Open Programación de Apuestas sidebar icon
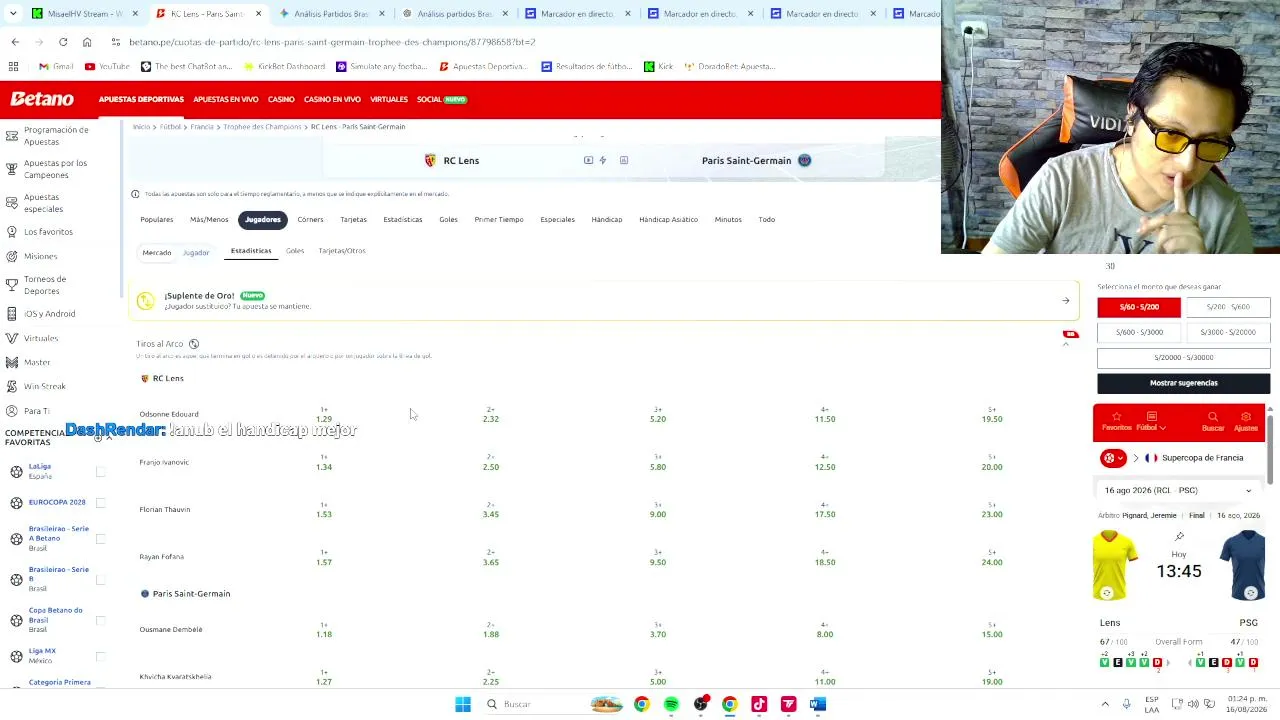Screen dimensions: 1280x720 click(x=11, y=135)
